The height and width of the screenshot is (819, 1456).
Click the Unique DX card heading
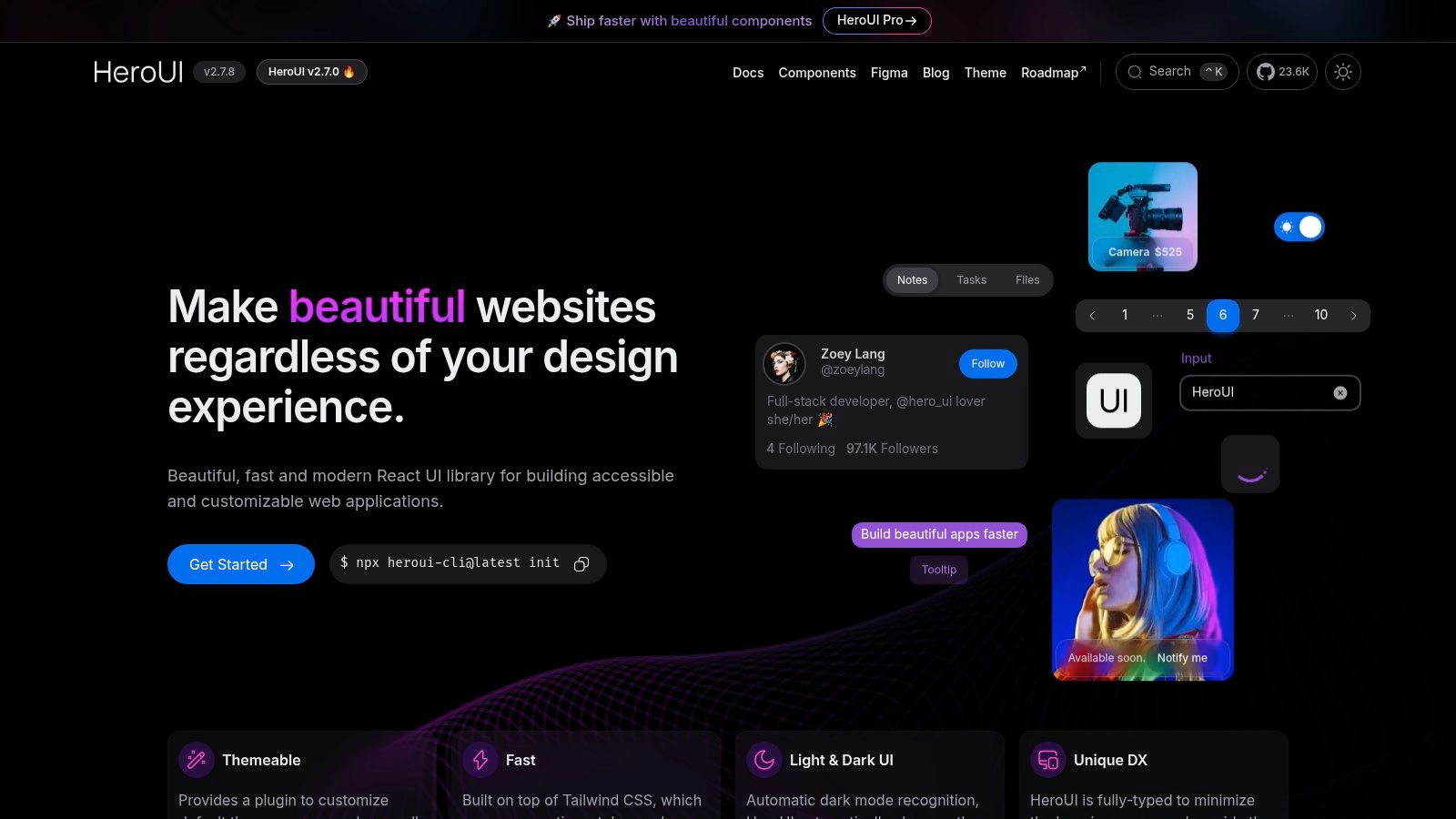pyautogui.click(x=1110, y=760)
